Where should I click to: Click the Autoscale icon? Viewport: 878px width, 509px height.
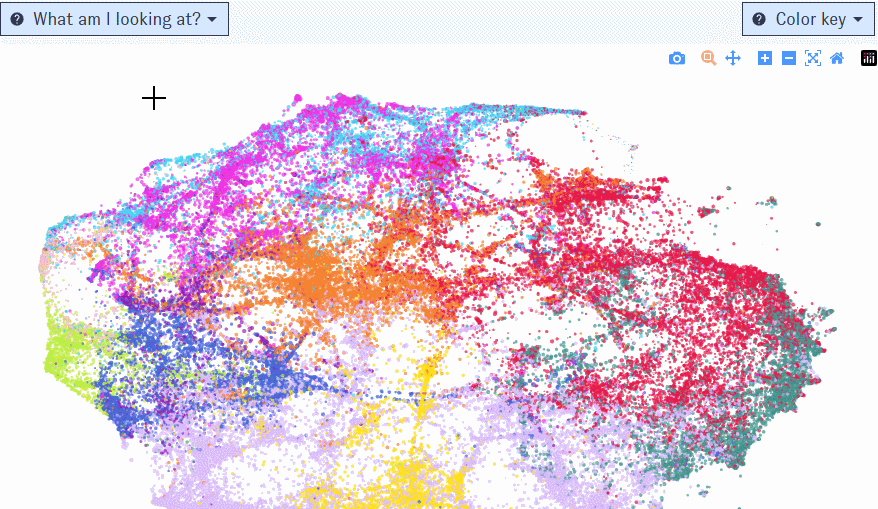812,58
